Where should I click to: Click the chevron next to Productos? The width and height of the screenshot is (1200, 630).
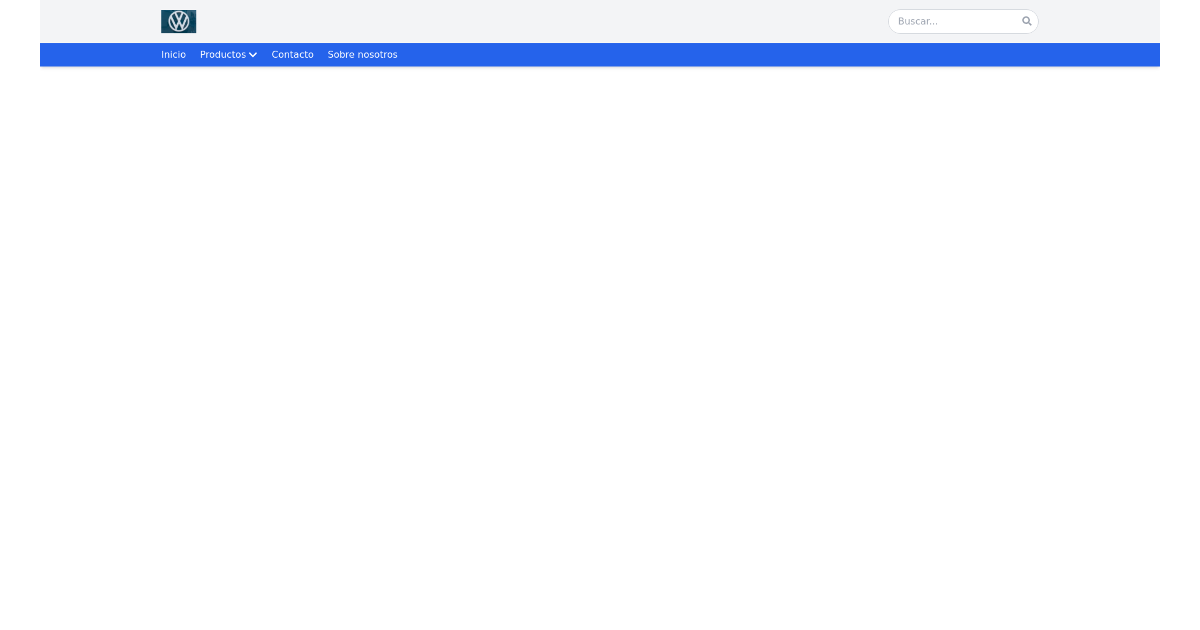click(x=252, y=55)
